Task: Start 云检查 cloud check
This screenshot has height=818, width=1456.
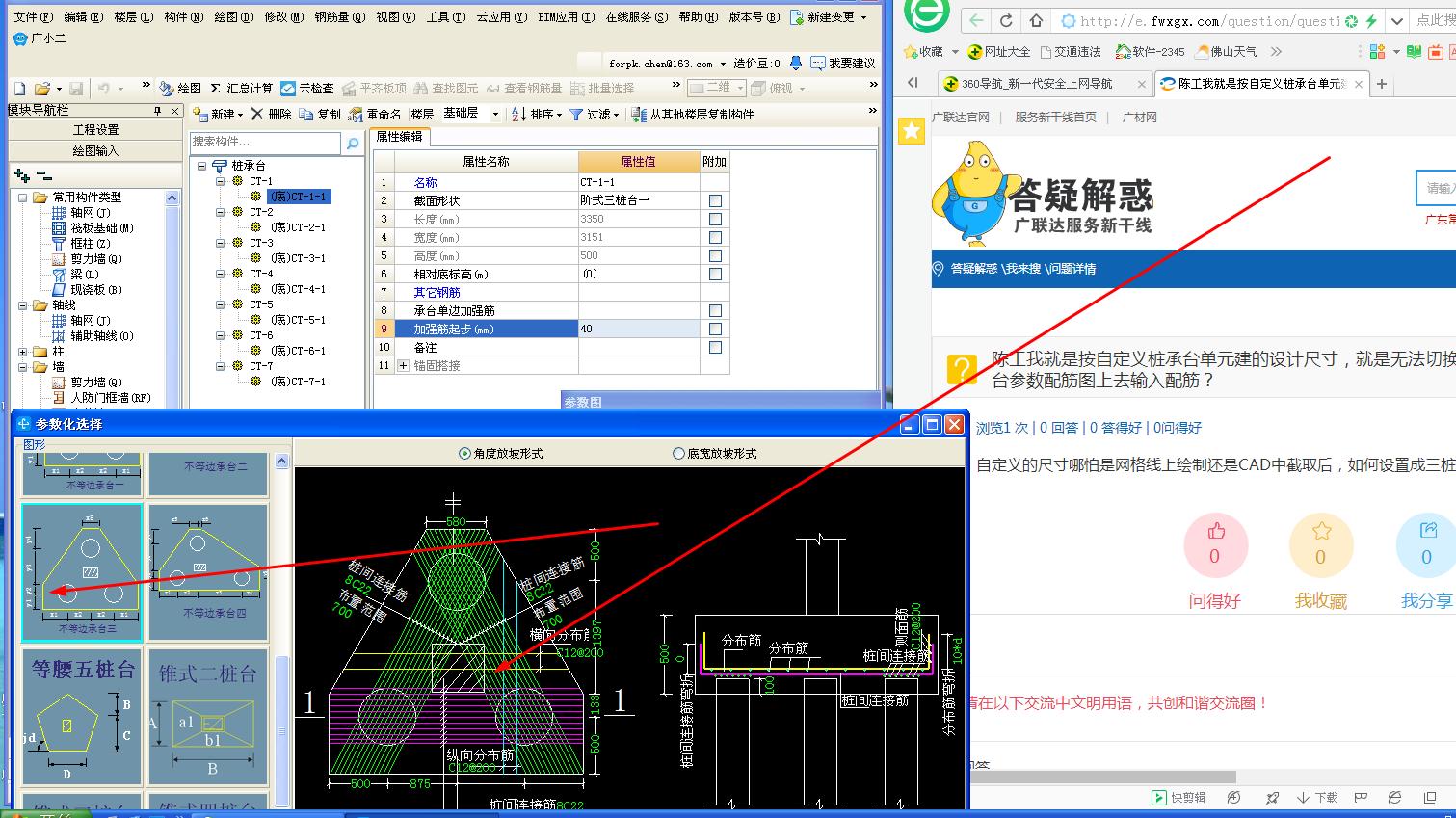Action: 307,89
